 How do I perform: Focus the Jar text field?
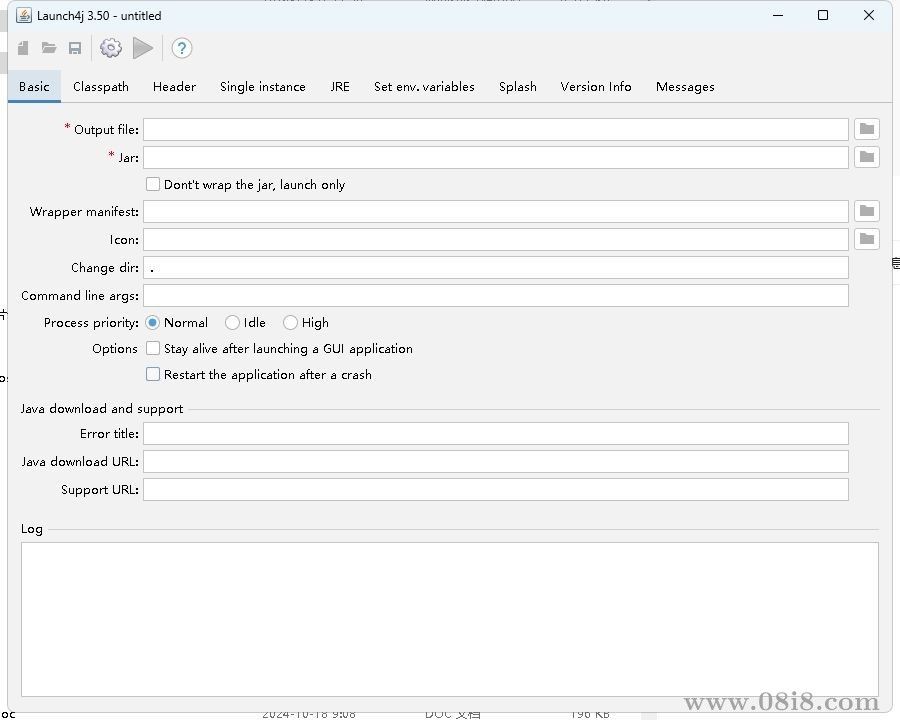[x=496, y=157]
